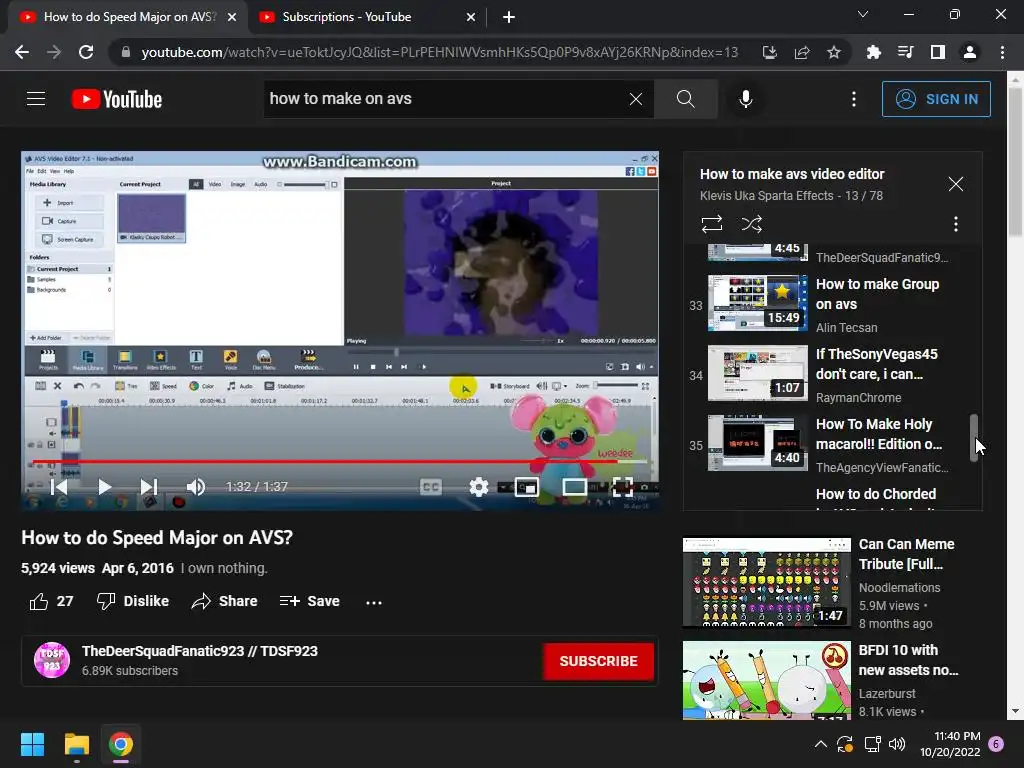This screenshot has width=1024, height=768.
Task: Focus the YouTube search field
Action: point(444,99)
